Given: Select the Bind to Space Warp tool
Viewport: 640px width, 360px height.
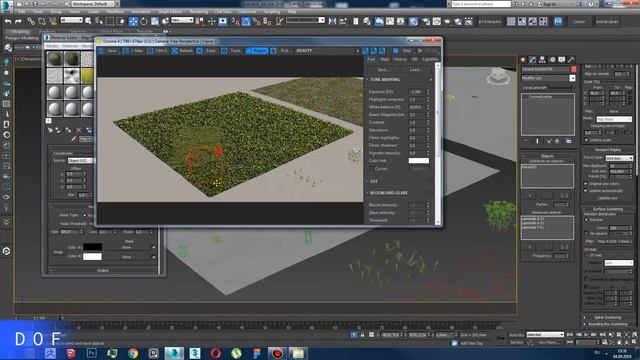Looking at the screenshot, I should tap(53, 21).
